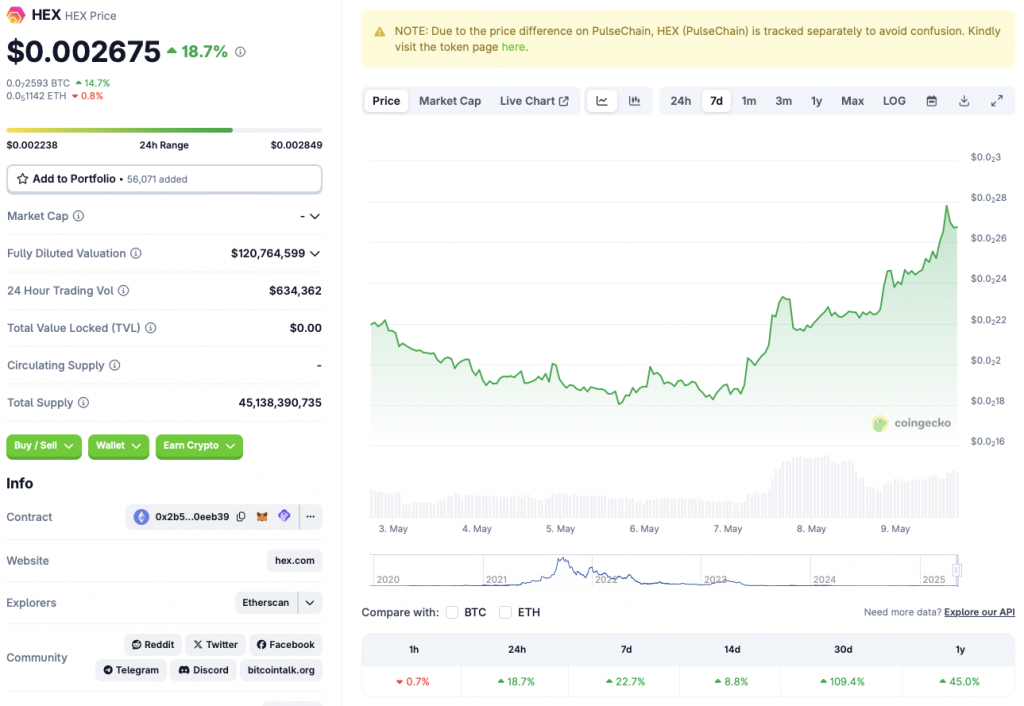Click Add to Portfolio button
The width and height of the screenshot is (1024, 706).
(164, 179)
